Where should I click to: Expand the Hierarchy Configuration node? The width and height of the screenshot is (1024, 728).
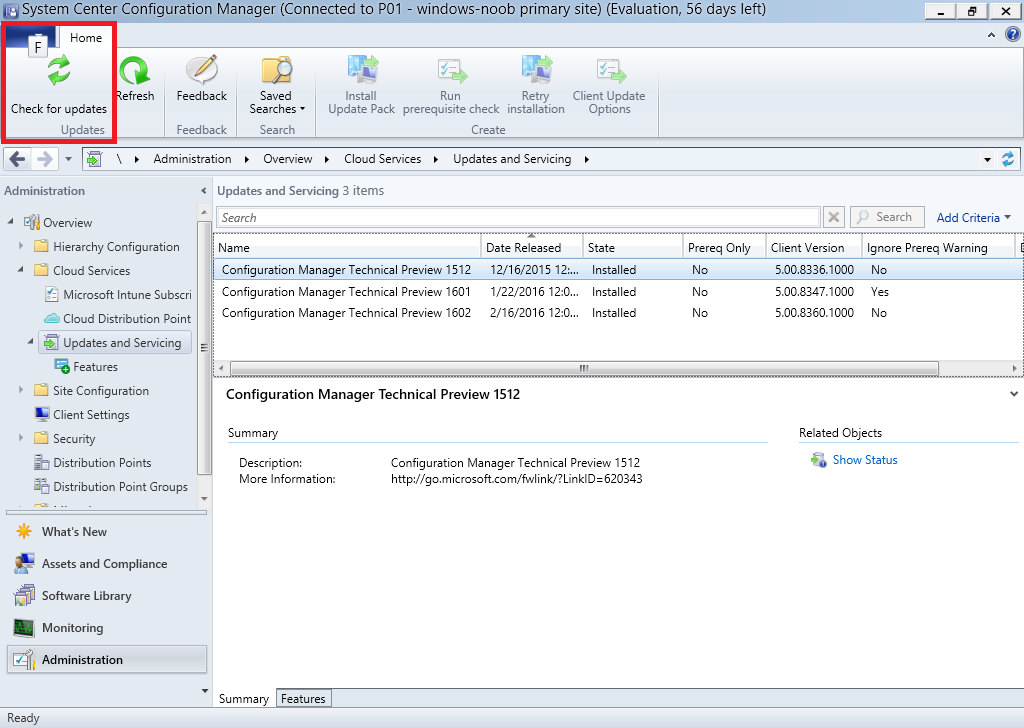(21, 246)
